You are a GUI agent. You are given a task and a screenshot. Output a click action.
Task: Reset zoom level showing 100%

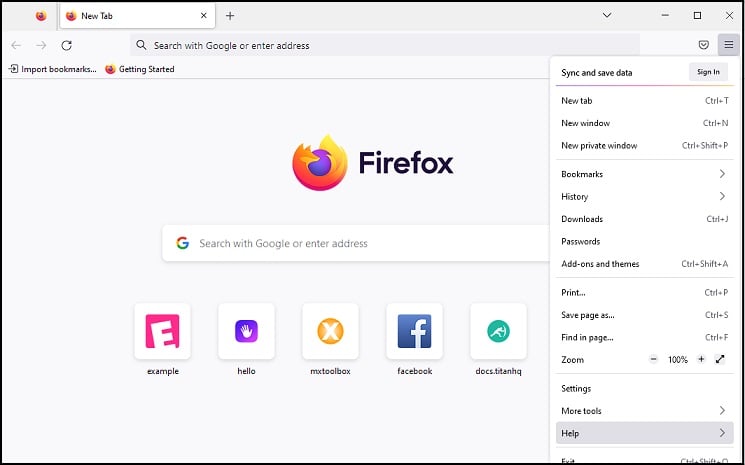[678, 360]
